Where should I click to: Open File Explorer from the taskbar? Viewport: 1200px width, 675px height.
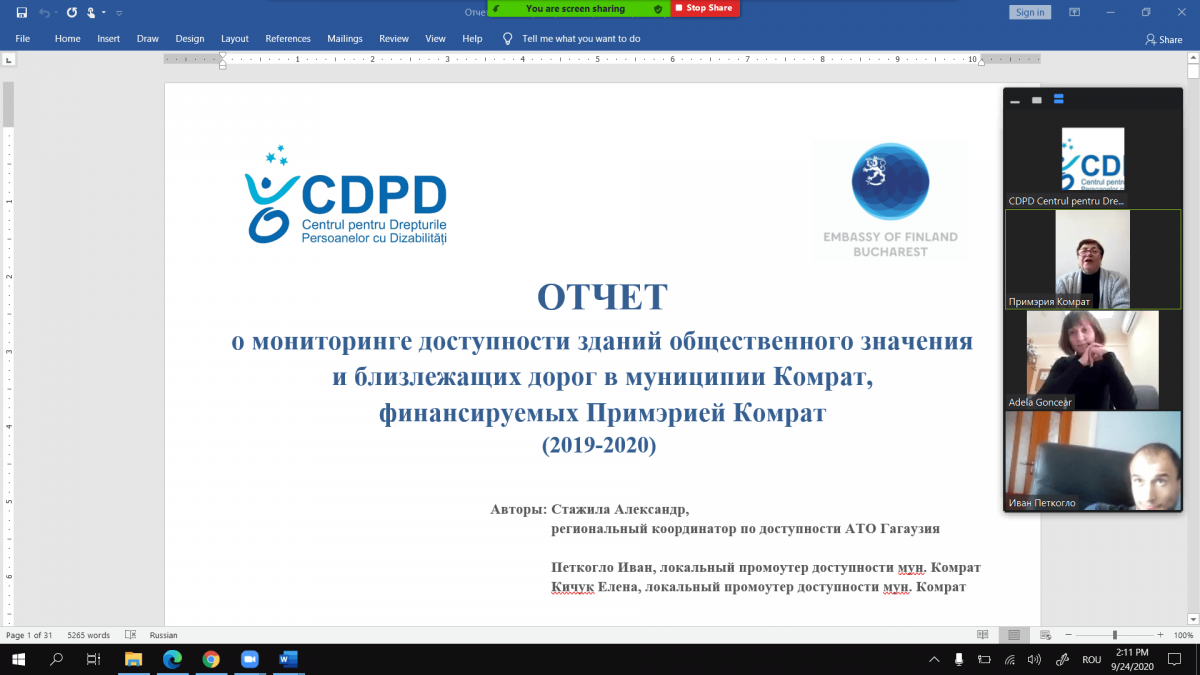tap(133, 659)
